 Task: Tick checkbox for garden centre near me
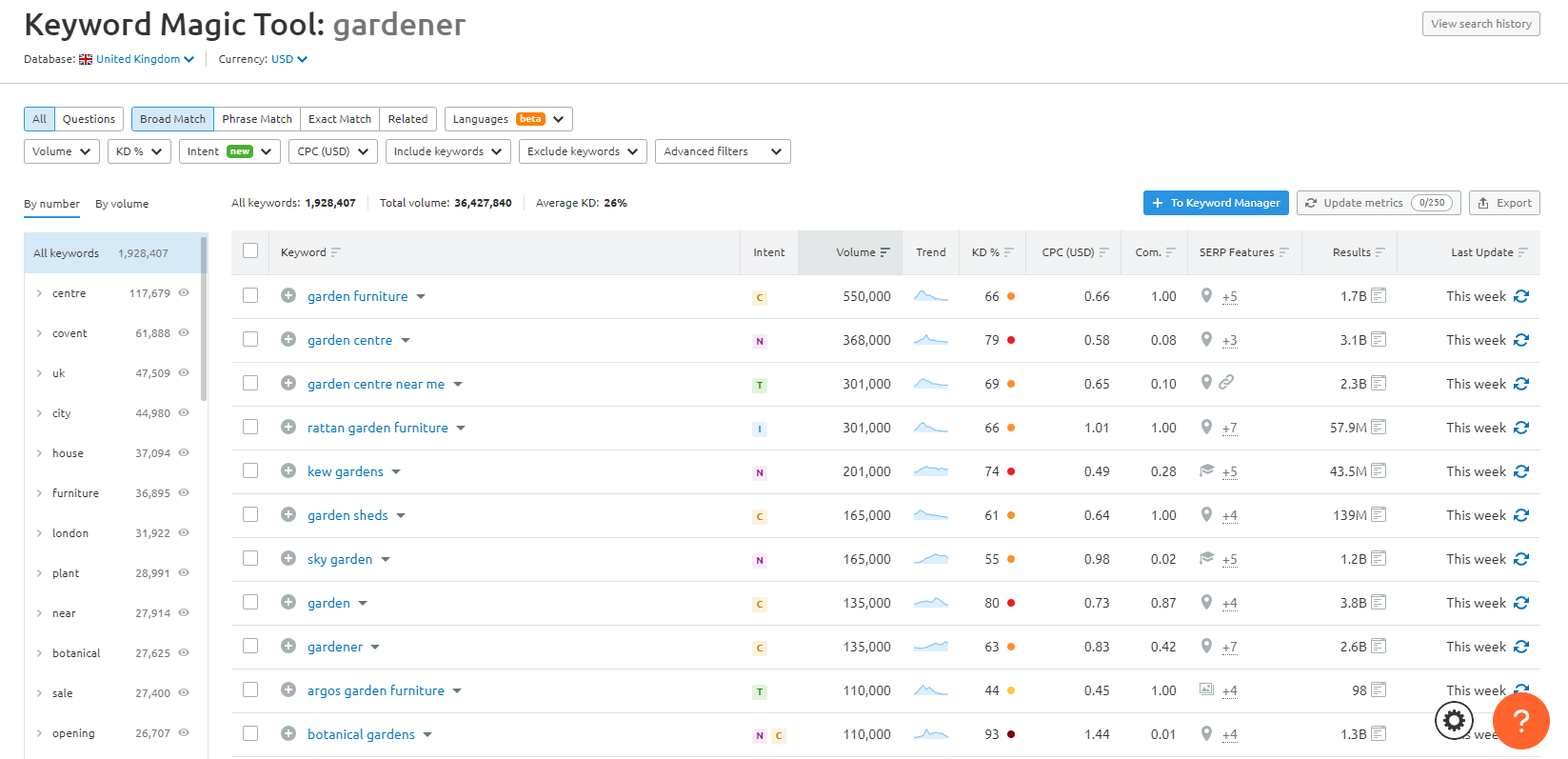pyautogui.click(x=250, y=383)
